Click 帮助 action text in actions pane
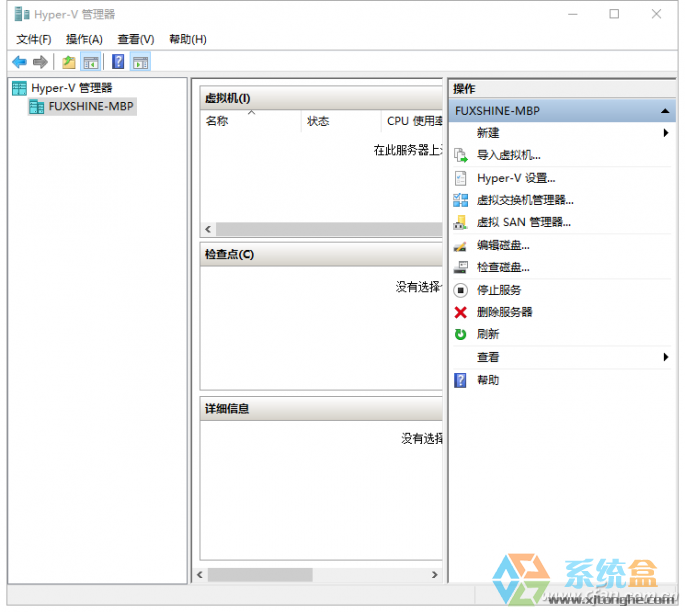 (x=488, y=380)
